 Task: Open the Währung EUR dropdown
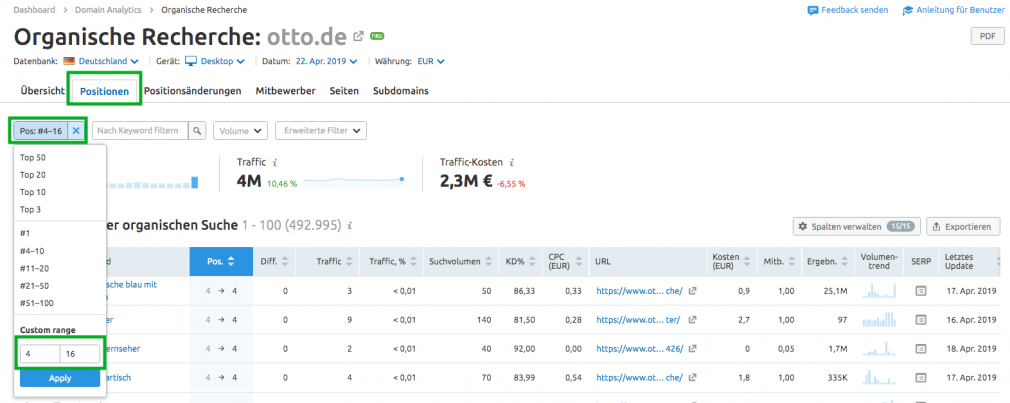click(x=431, y=62)
